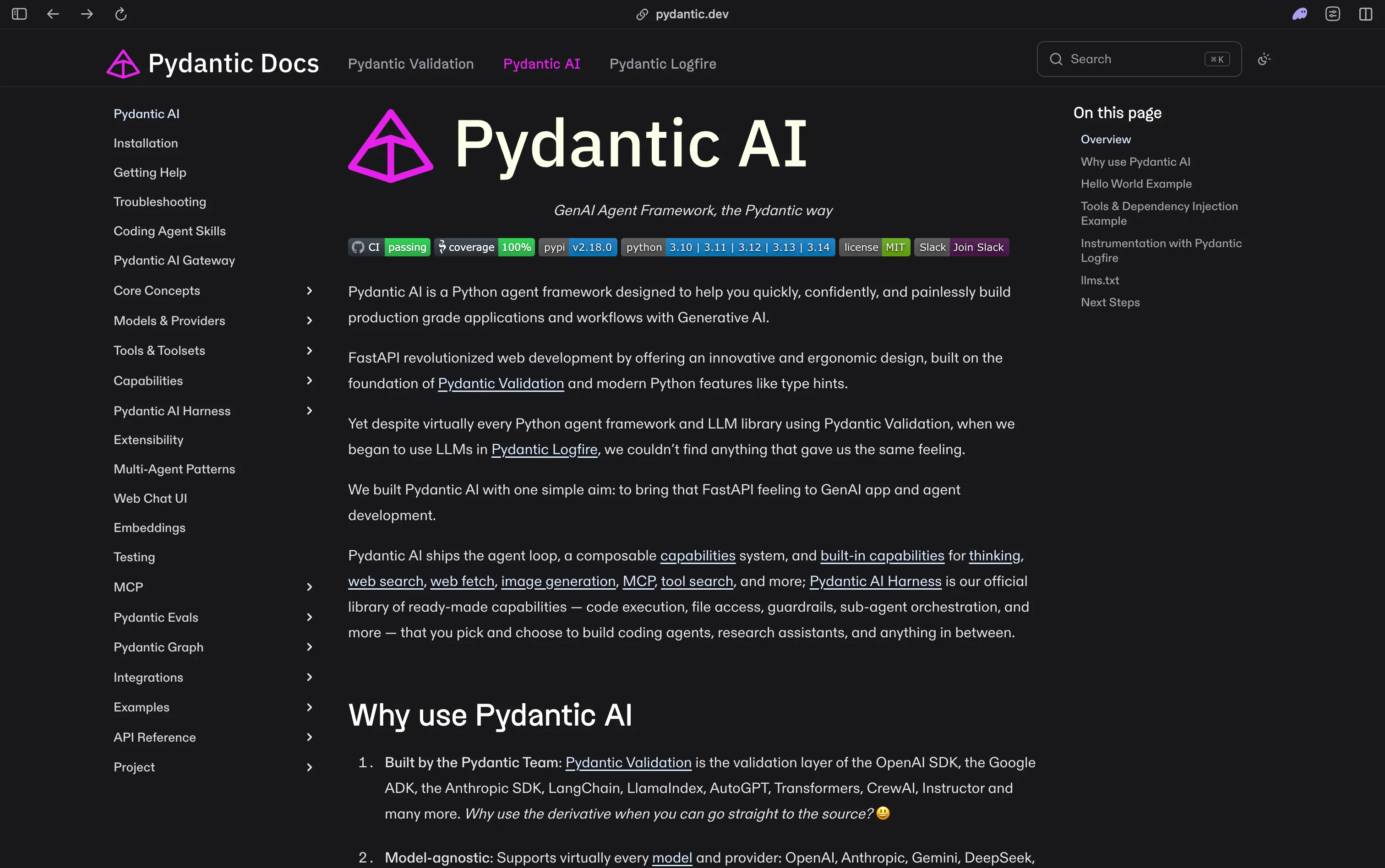This screenshot has height=868, width=1385.
Task: Open Installation in the sidebar
Action: point(146,143)
